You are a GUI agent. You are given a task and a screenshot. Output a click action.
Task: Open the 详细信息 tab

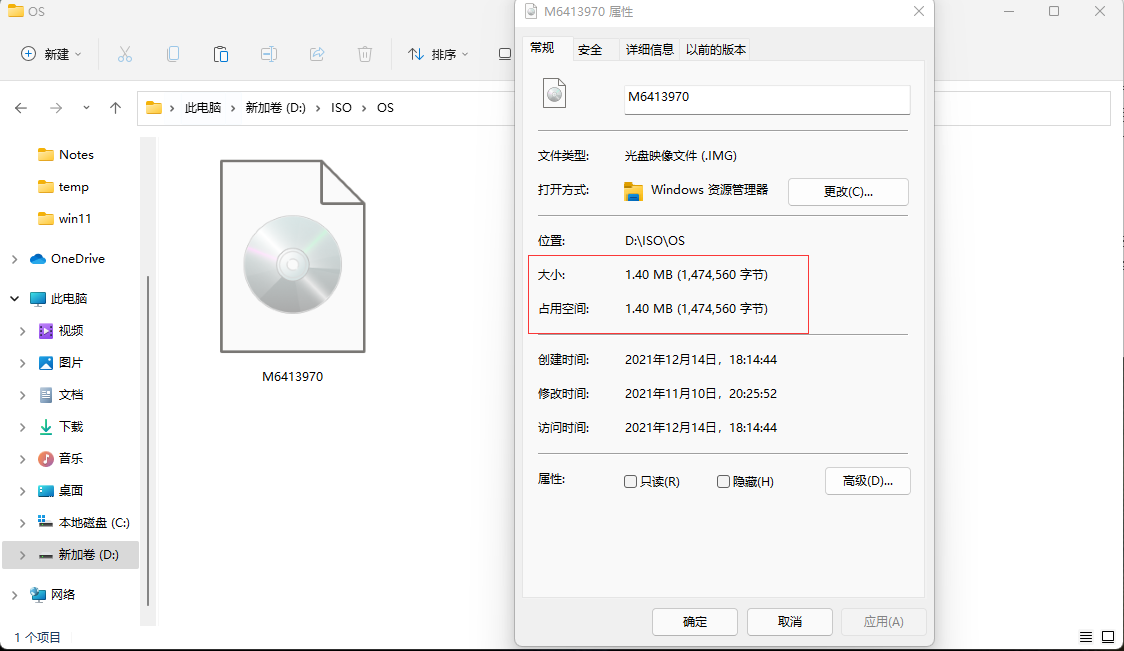click(x=650, y=49)
